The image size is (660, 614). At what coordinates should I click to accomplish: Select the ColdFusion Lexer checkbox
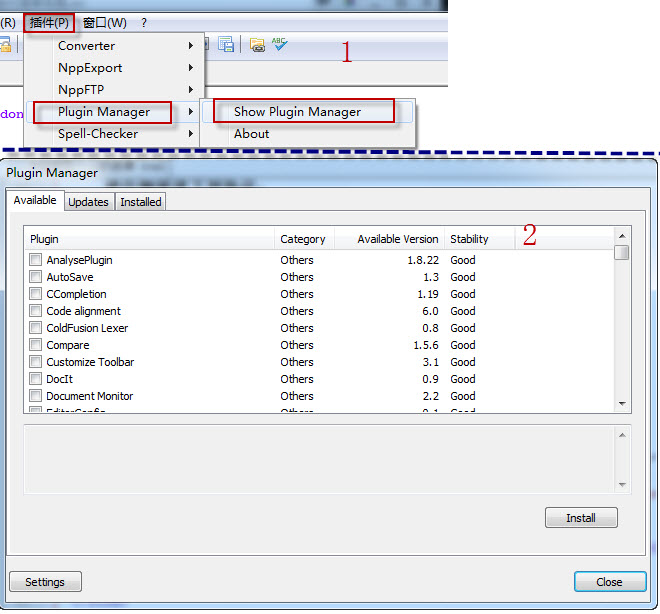36,327
